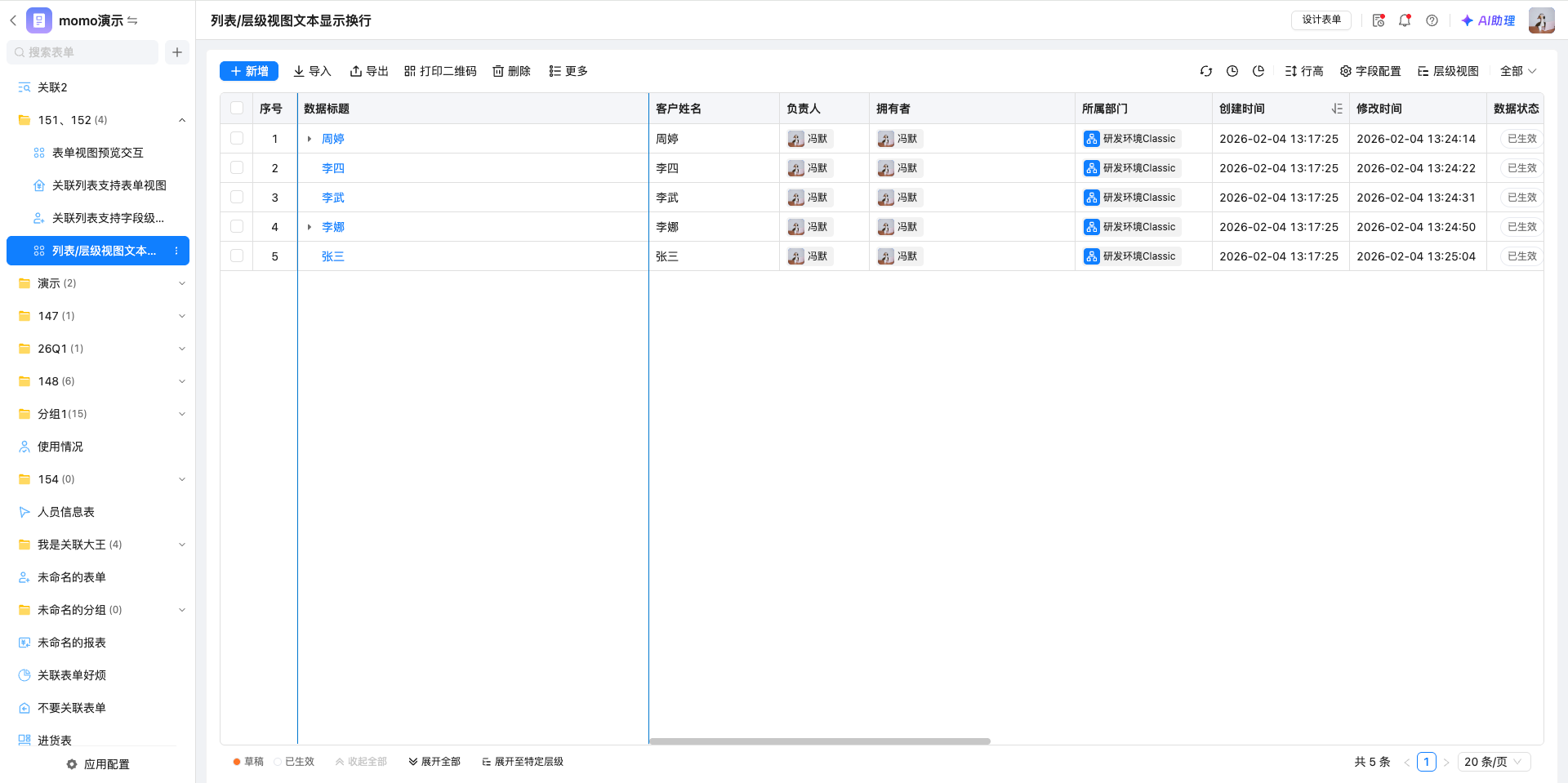Image resolution: width=1568 pixels, height=783 pixels.
Task: Click the sort icon in 创建时间 header
Action: click(1337, 109)
